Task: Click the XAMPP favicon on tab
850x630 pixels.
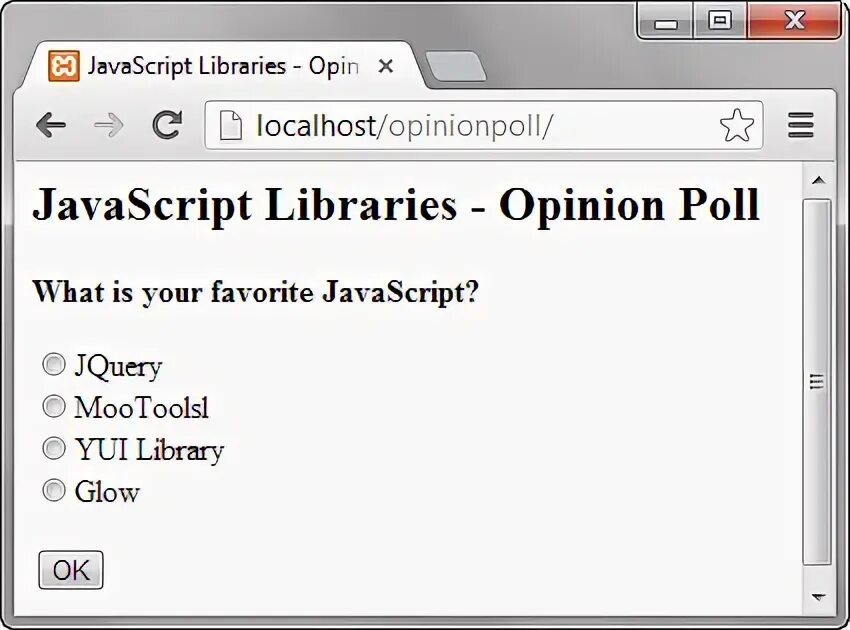Action: (x=64, y=66)
